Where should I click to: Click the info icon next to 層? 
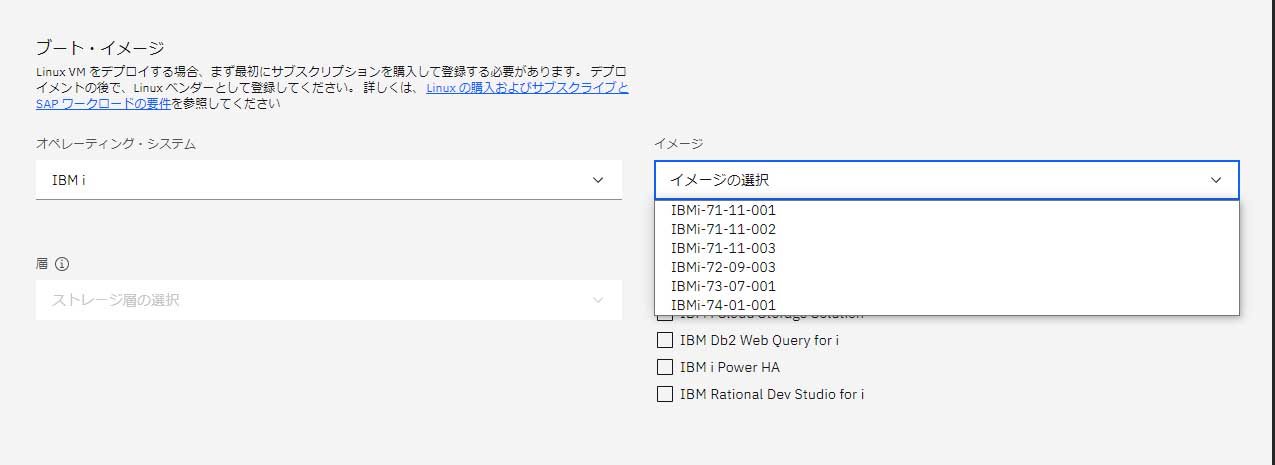click(x=62, y=264)
